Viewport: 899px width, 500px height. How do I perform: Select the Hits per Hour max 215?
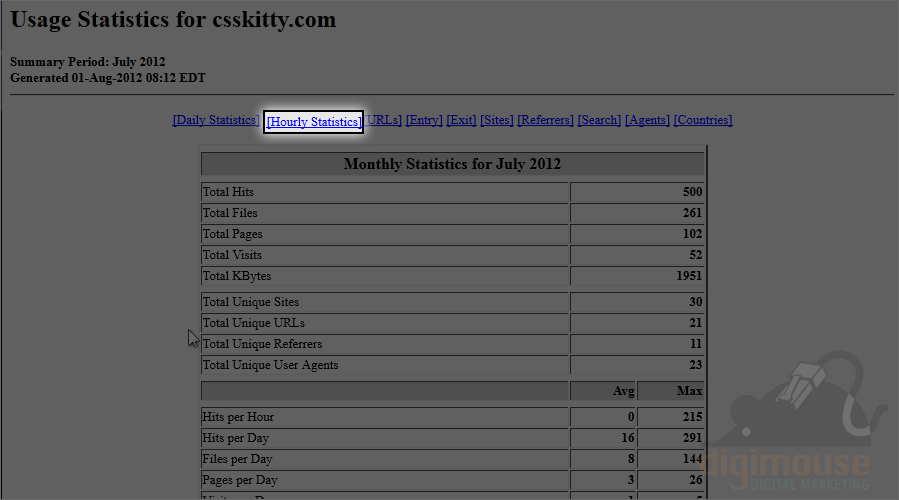point(693,417)
